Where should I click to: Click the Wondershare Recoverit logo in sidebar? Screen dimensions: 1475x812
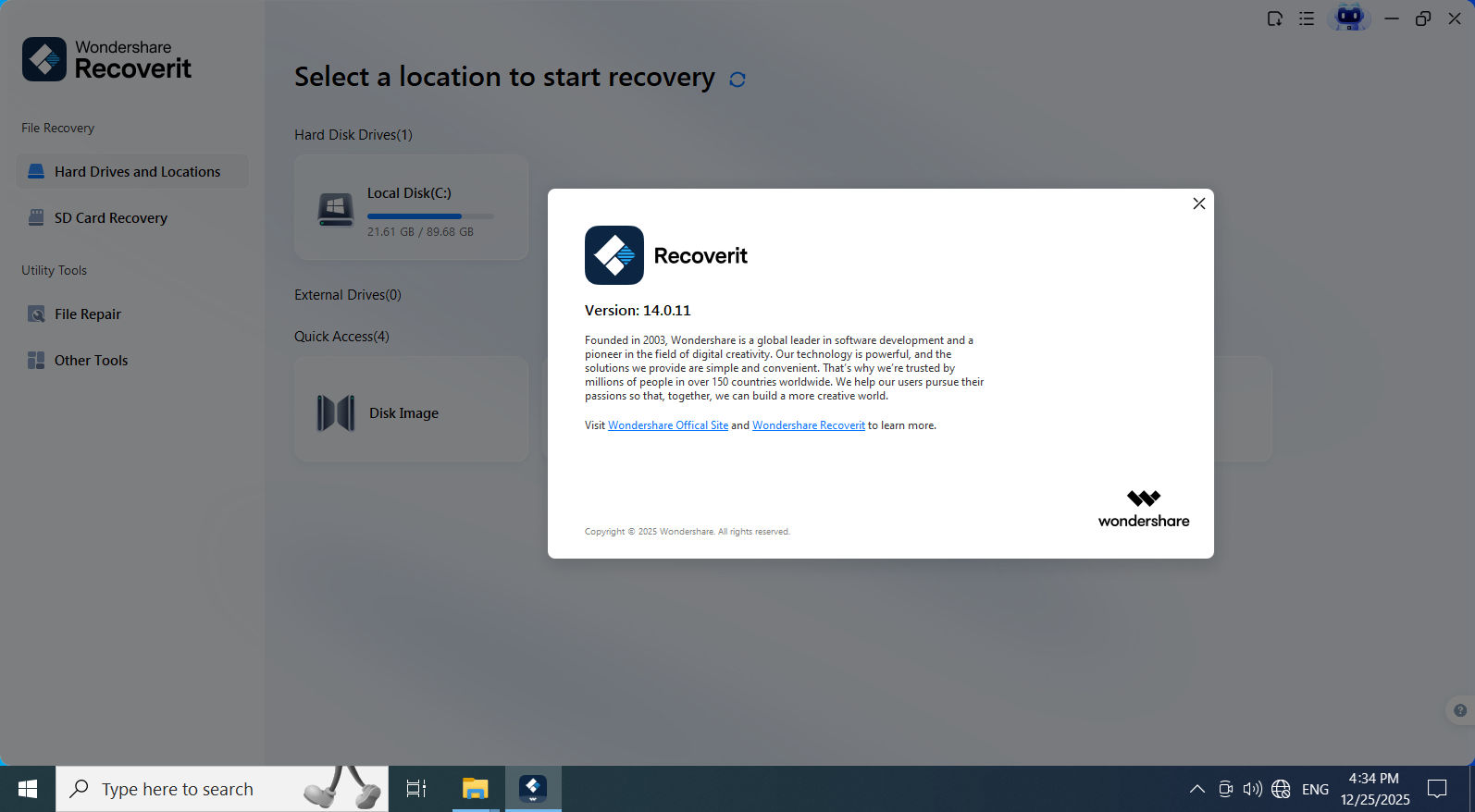[x=106, y=59]
